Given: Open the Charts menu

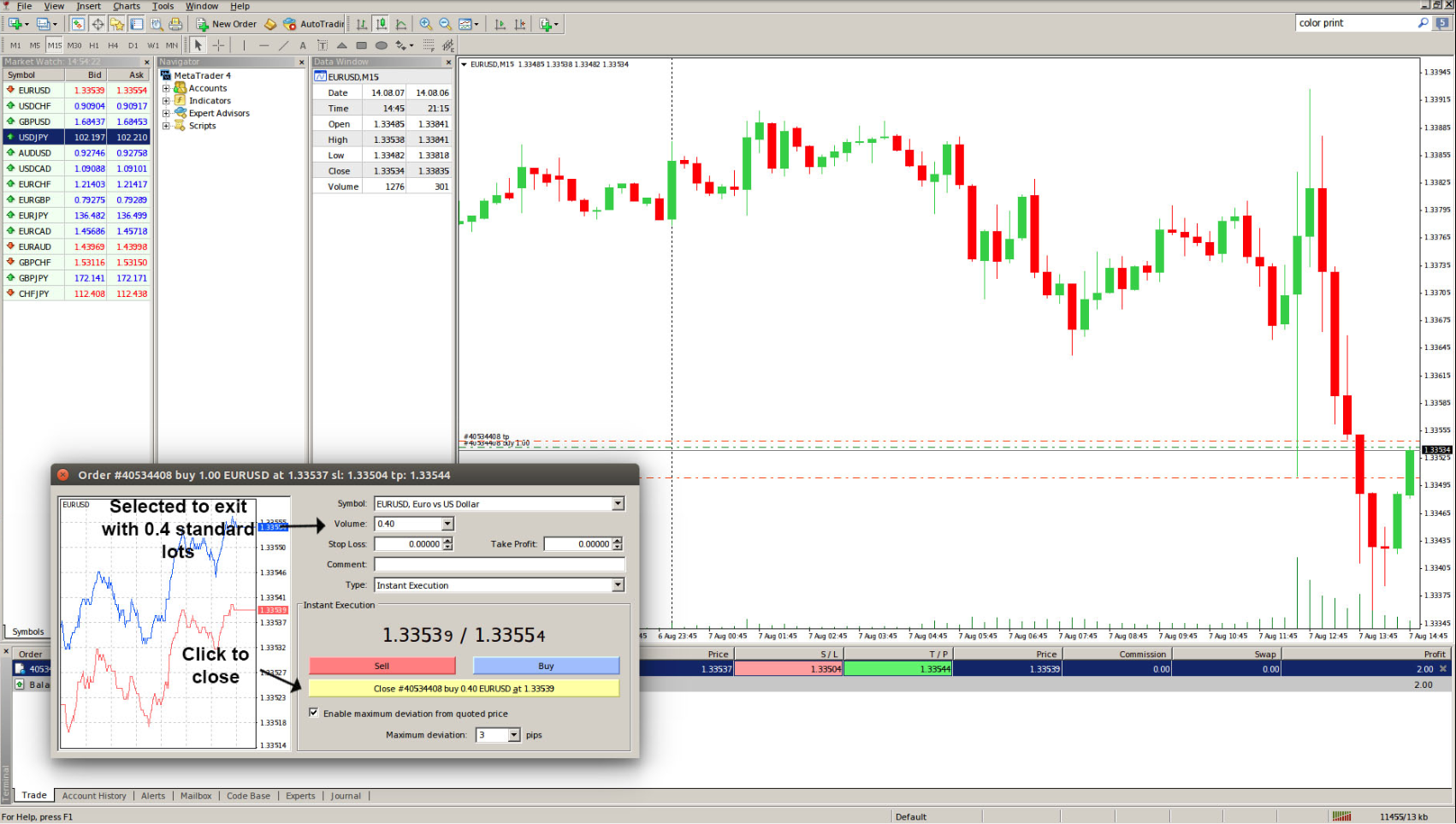Looking at the screenshot, I should [127, 6].
